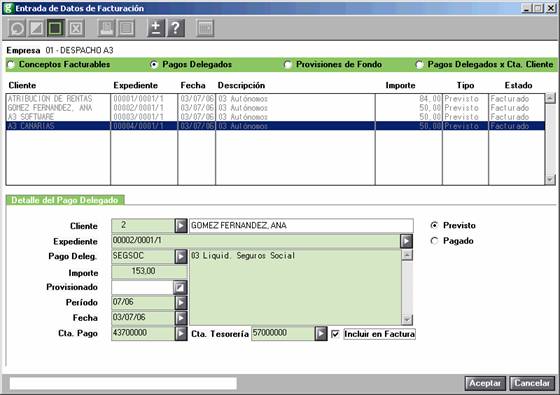Click the Aceptar button
Screen dimensions: 560x395
point(485,384)
